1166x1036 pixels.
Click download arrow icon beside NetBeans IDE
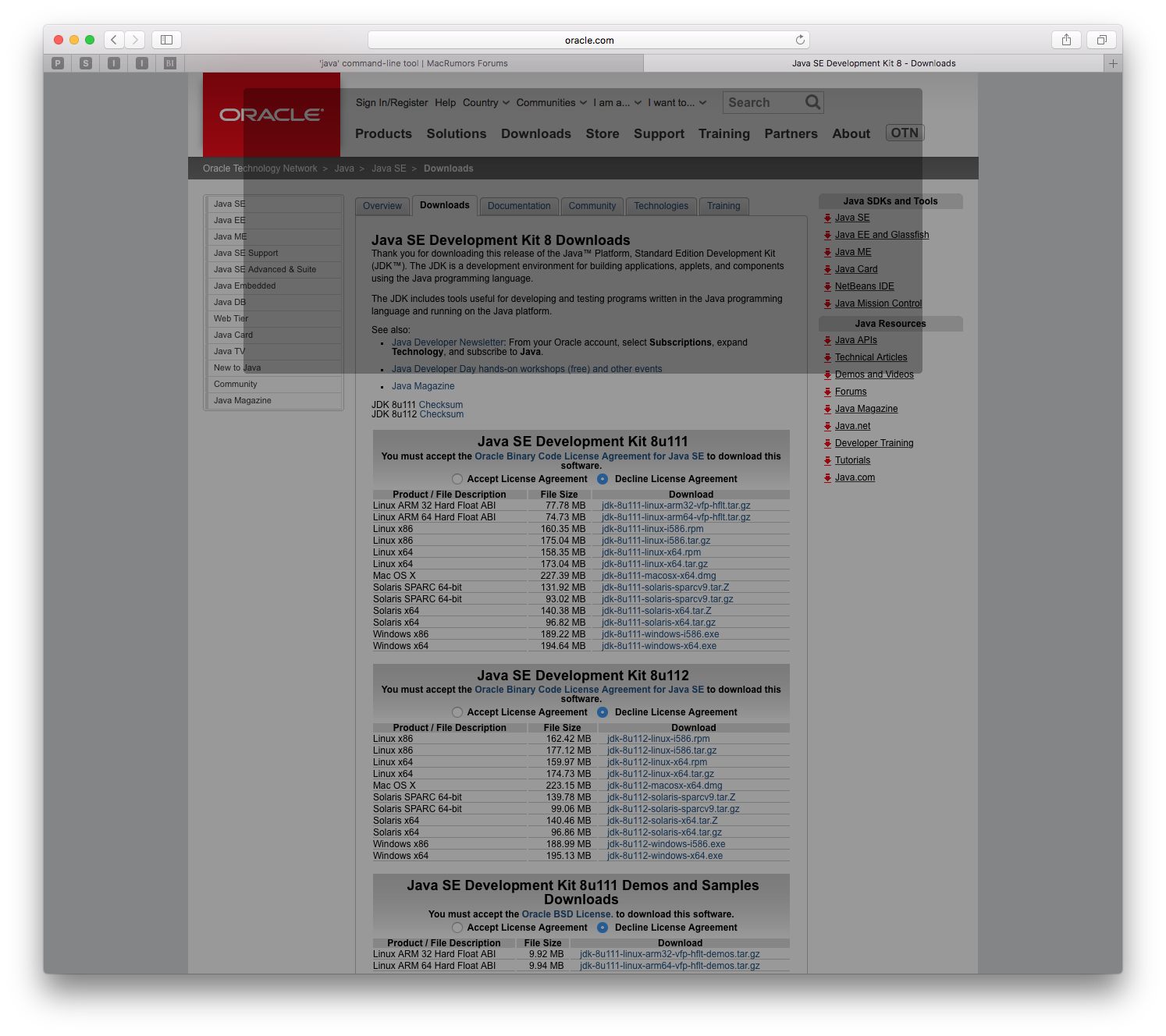click(x=827, y=287)
